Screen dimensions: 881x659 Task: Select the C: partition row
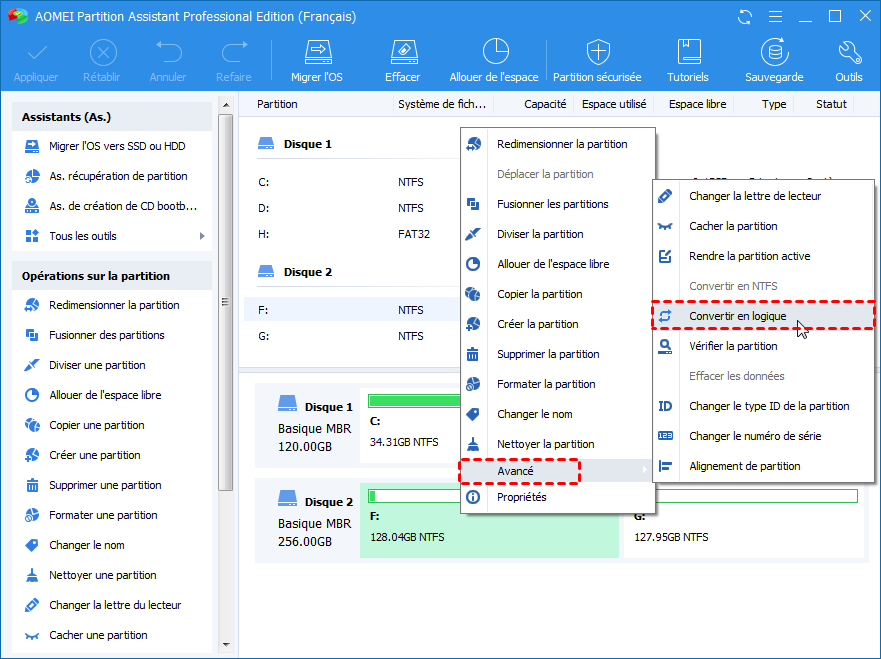(x=352, y=182)
